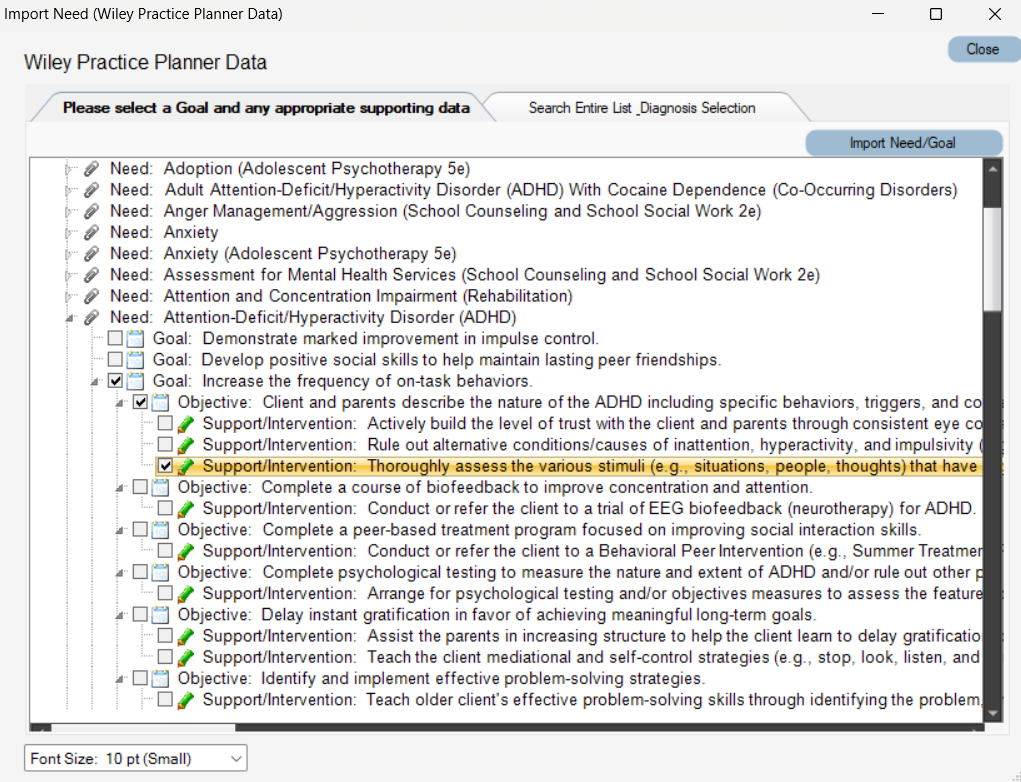
Task: Click the Close button
Action: click(x=982, y=49)
